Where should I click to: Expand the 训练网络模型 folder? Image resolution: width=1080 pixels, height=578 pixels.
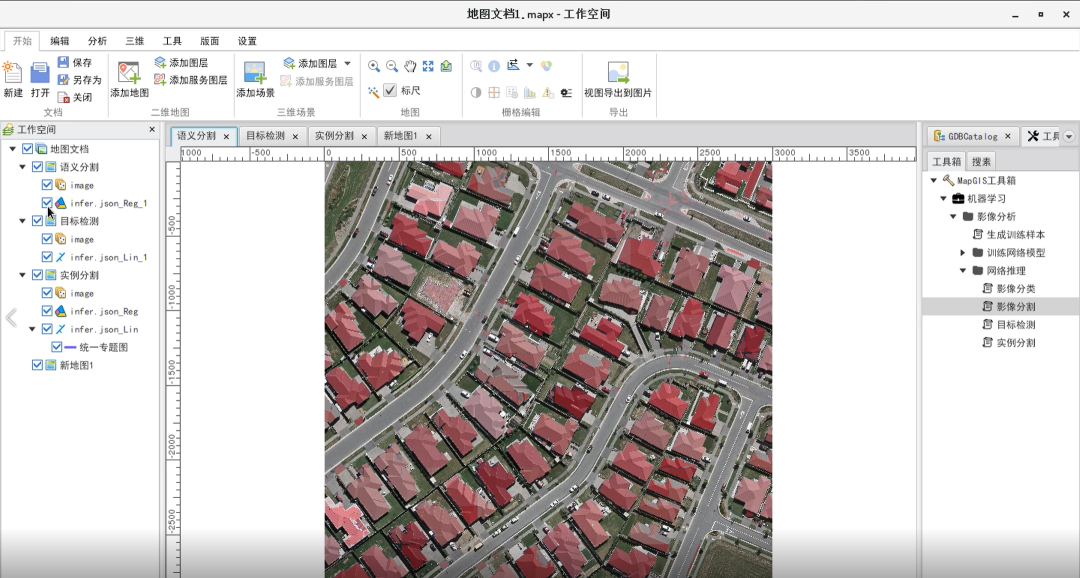(x=963, y=253)
